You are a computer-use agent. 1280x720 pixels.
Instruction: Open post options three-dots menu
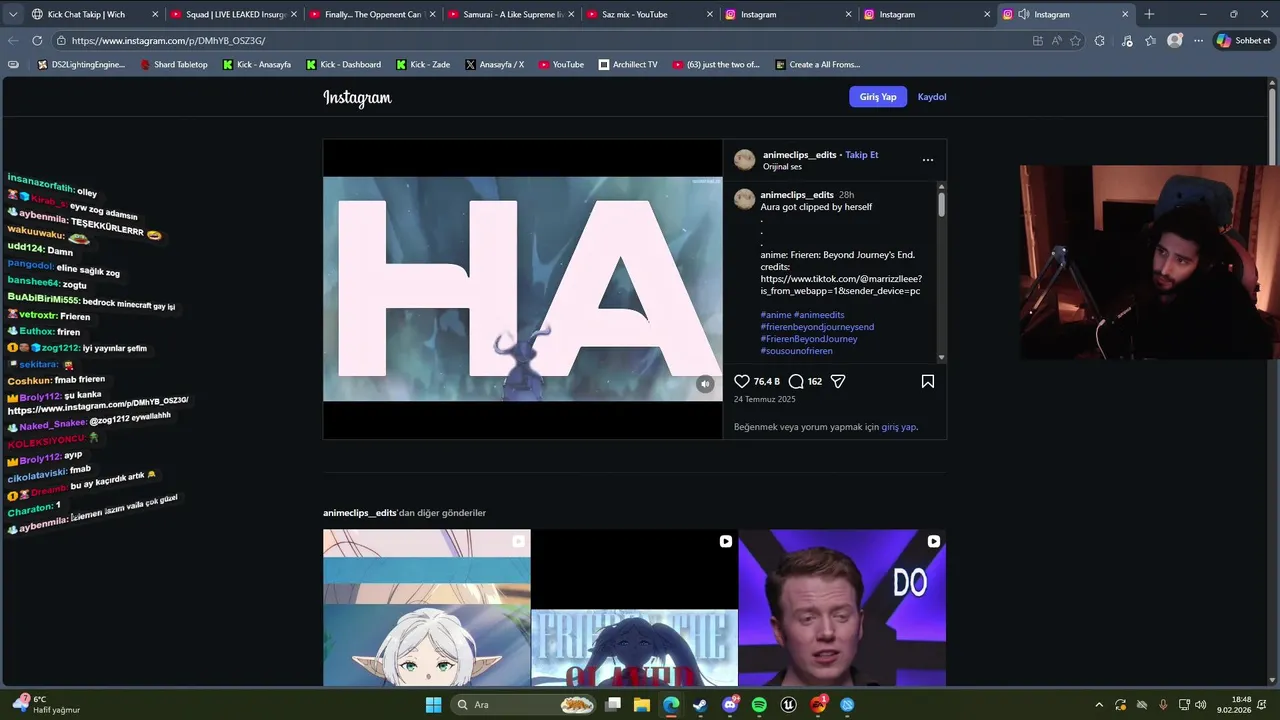(x=928, y=160)
